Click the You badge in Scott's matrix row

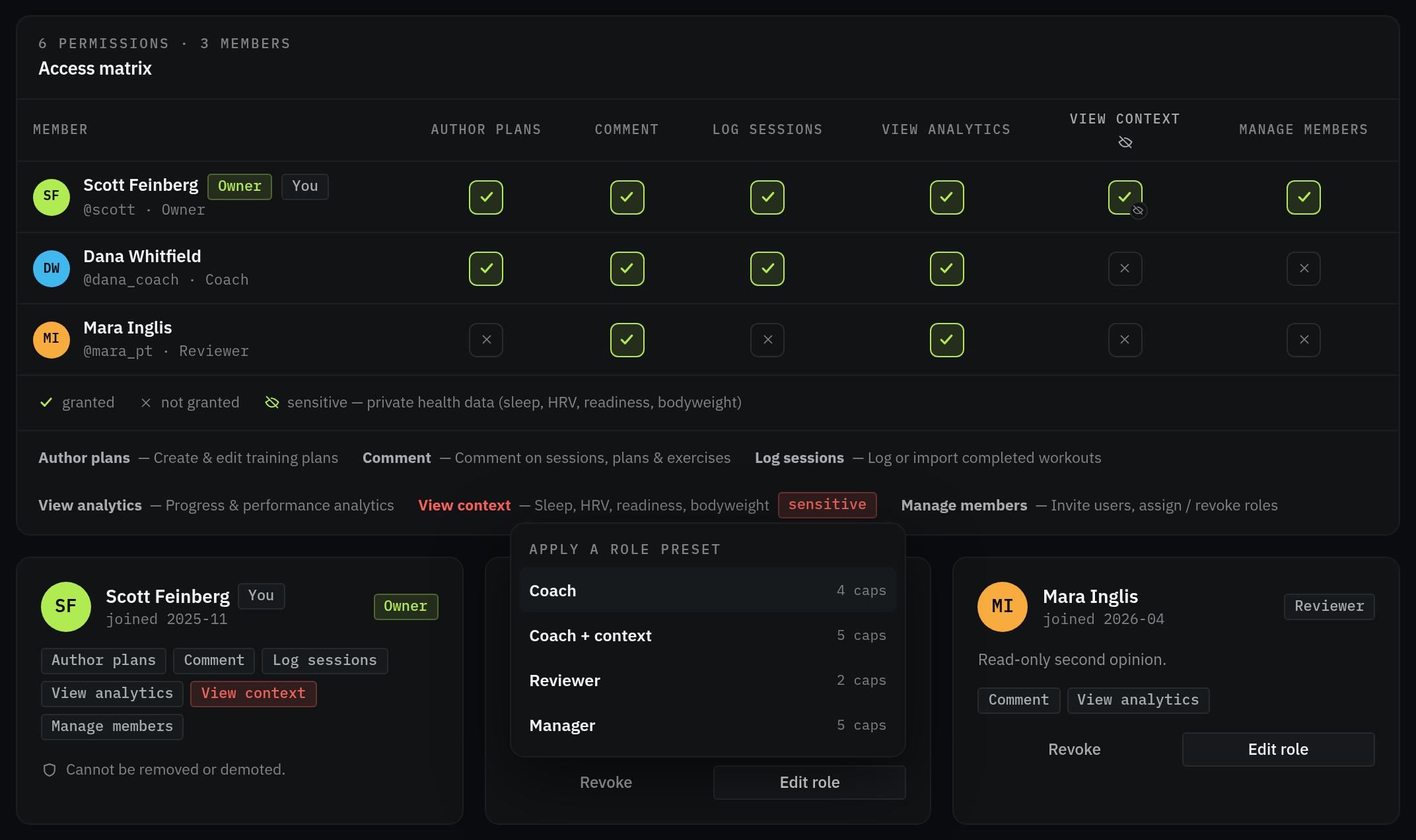click(304, 186)
